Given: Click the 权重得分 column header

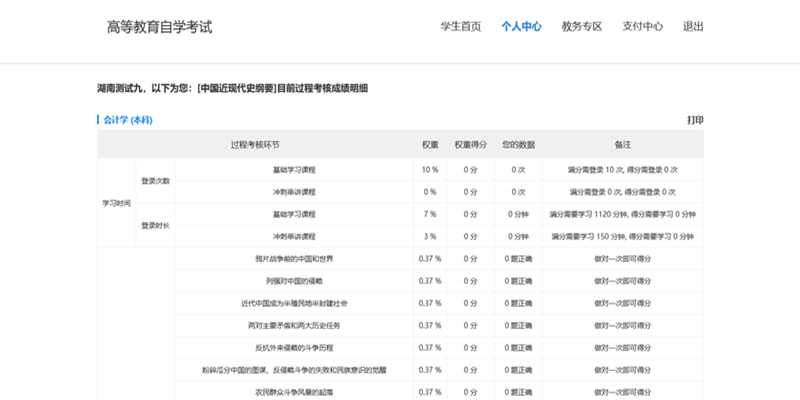Looking at the screenshot, I should click(x=470, y=145).
